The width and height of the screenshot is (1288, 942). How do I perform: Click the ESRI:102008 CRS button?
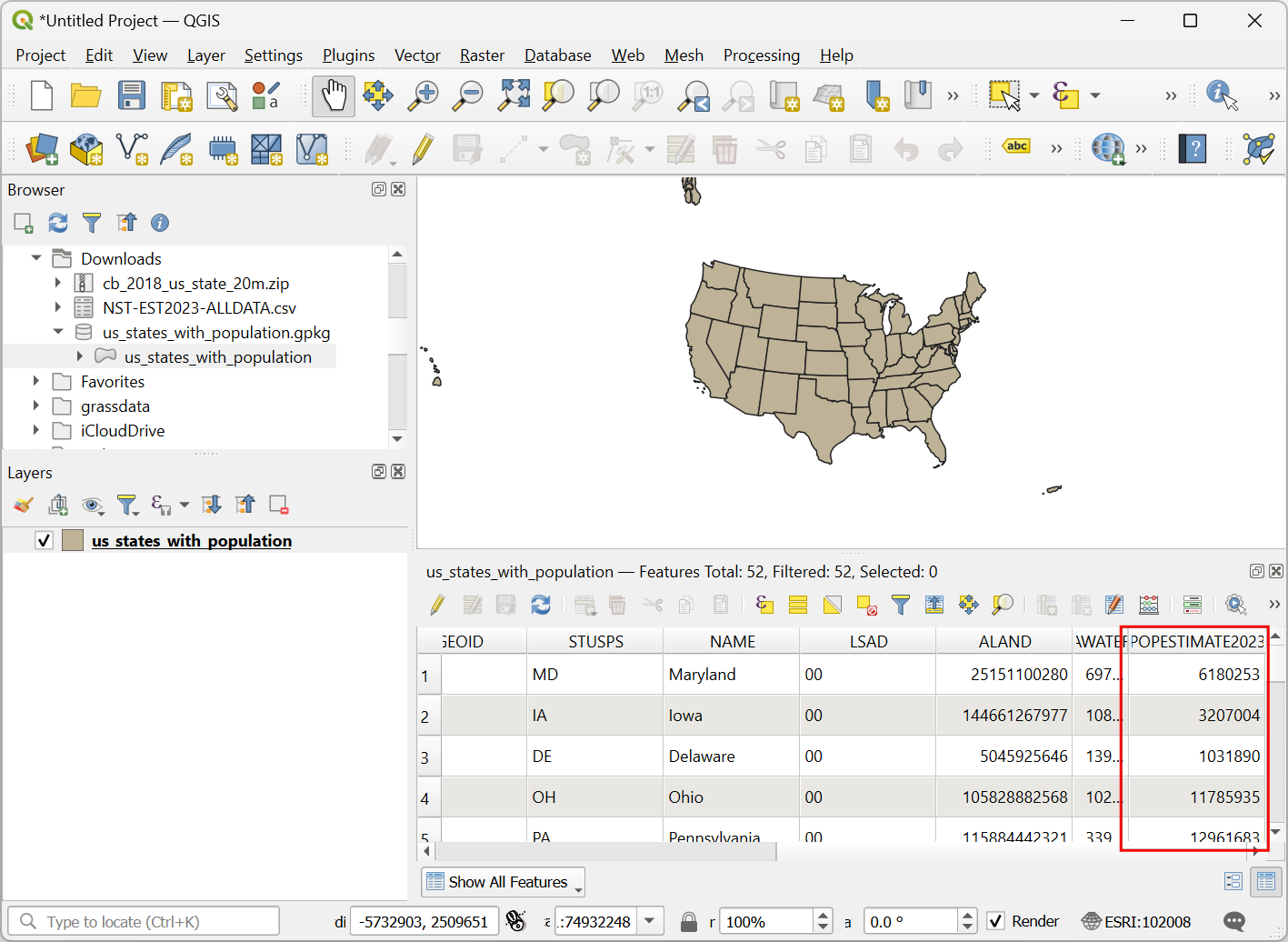click(1136, 921)
